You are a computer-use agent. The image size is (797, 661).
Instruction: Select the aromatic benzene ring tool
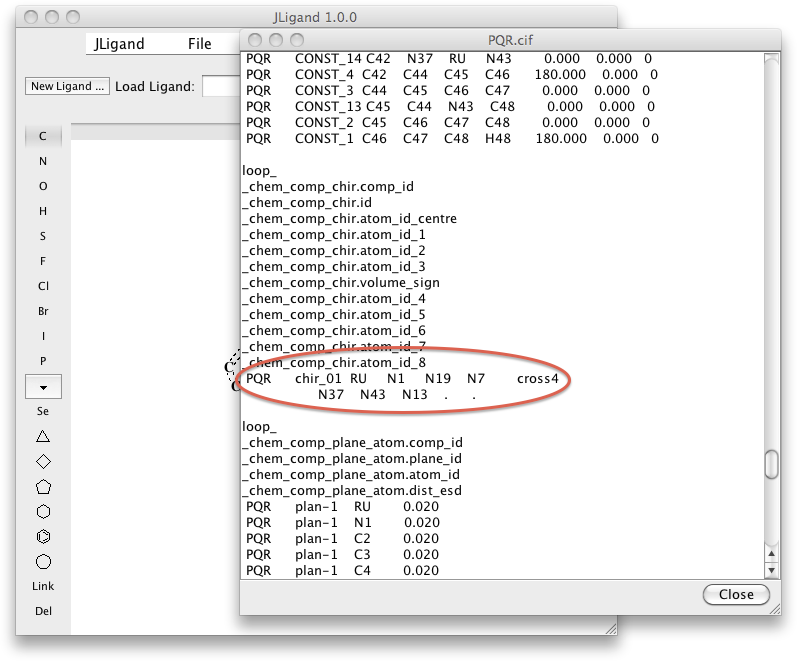[43, 537]
